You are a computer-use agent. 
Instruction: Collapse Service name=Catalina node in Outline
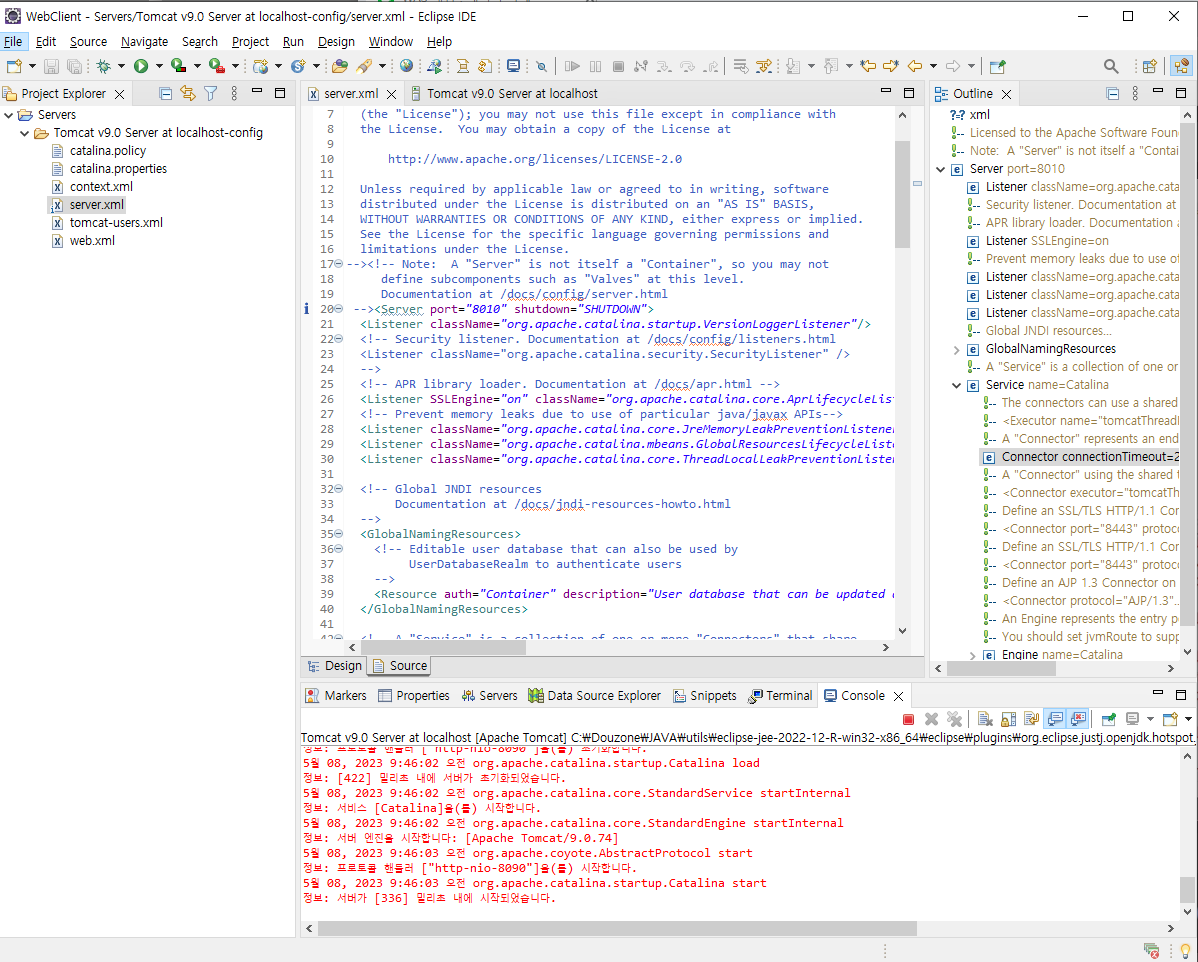[957, 385]
